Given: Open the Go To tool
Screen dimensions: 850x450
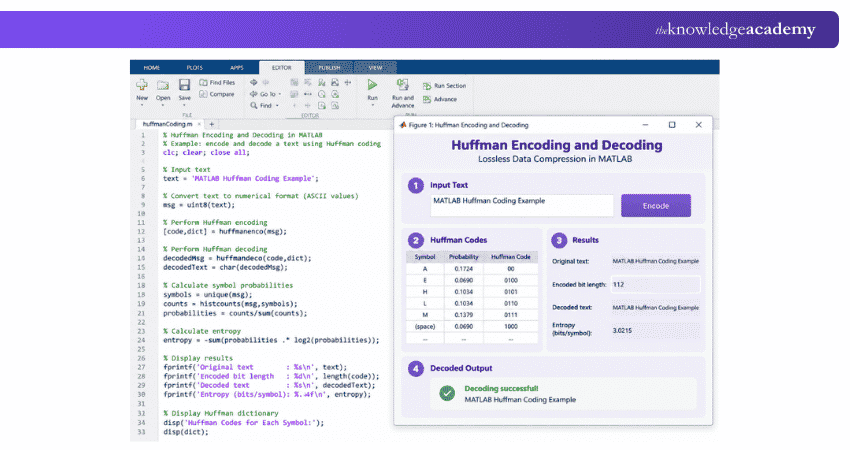Looking at the screenshot, I should point(264,94).
